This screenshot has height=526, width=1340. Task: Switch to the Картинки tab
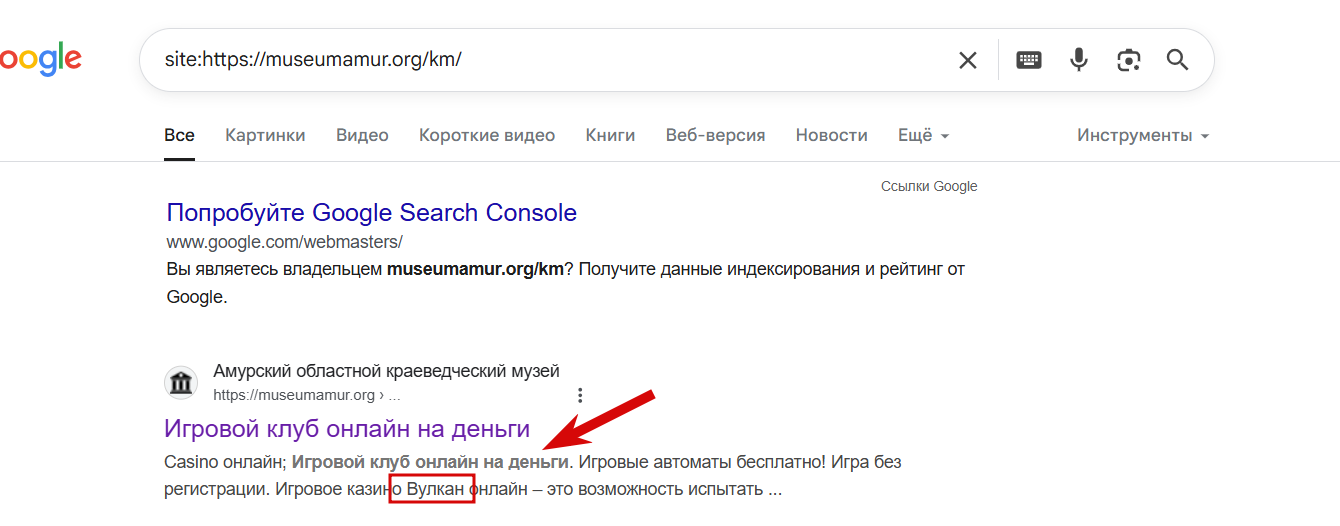click(265, 135)
